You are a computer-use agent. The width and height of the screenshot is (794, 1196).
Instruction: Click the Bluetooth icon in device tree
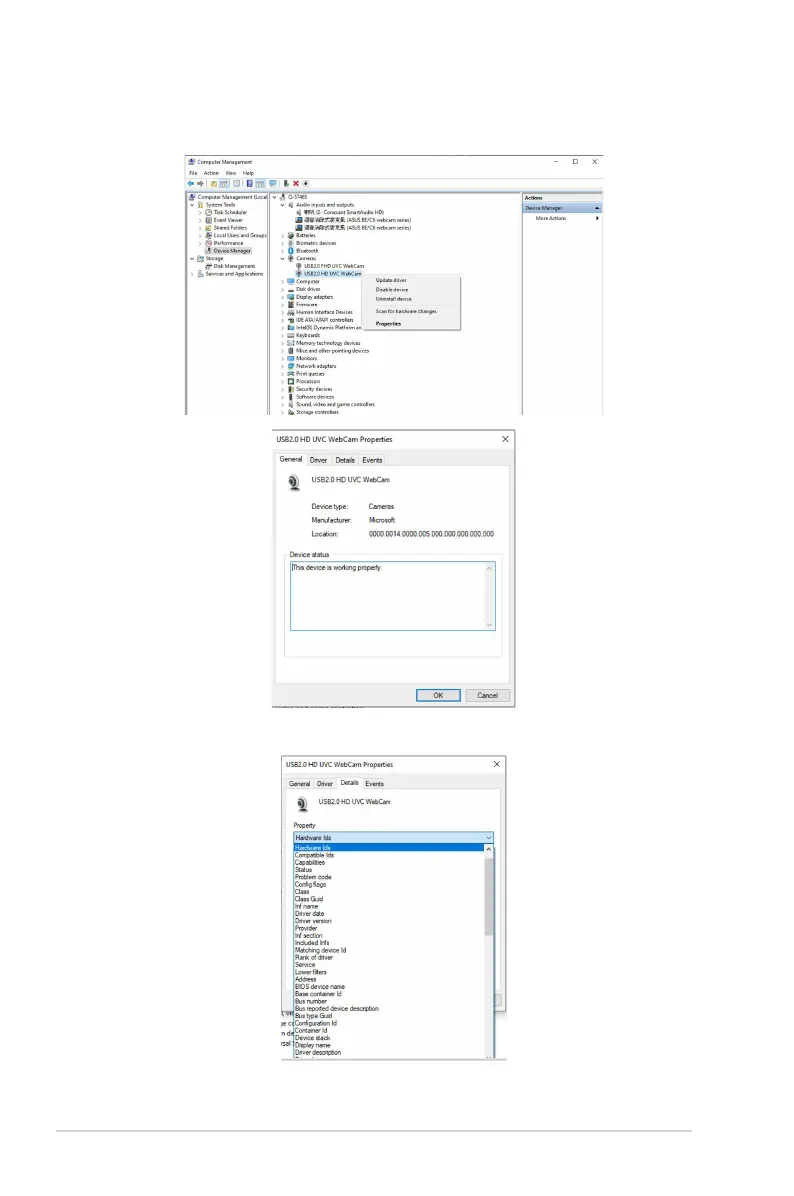(x=291, y=251)
